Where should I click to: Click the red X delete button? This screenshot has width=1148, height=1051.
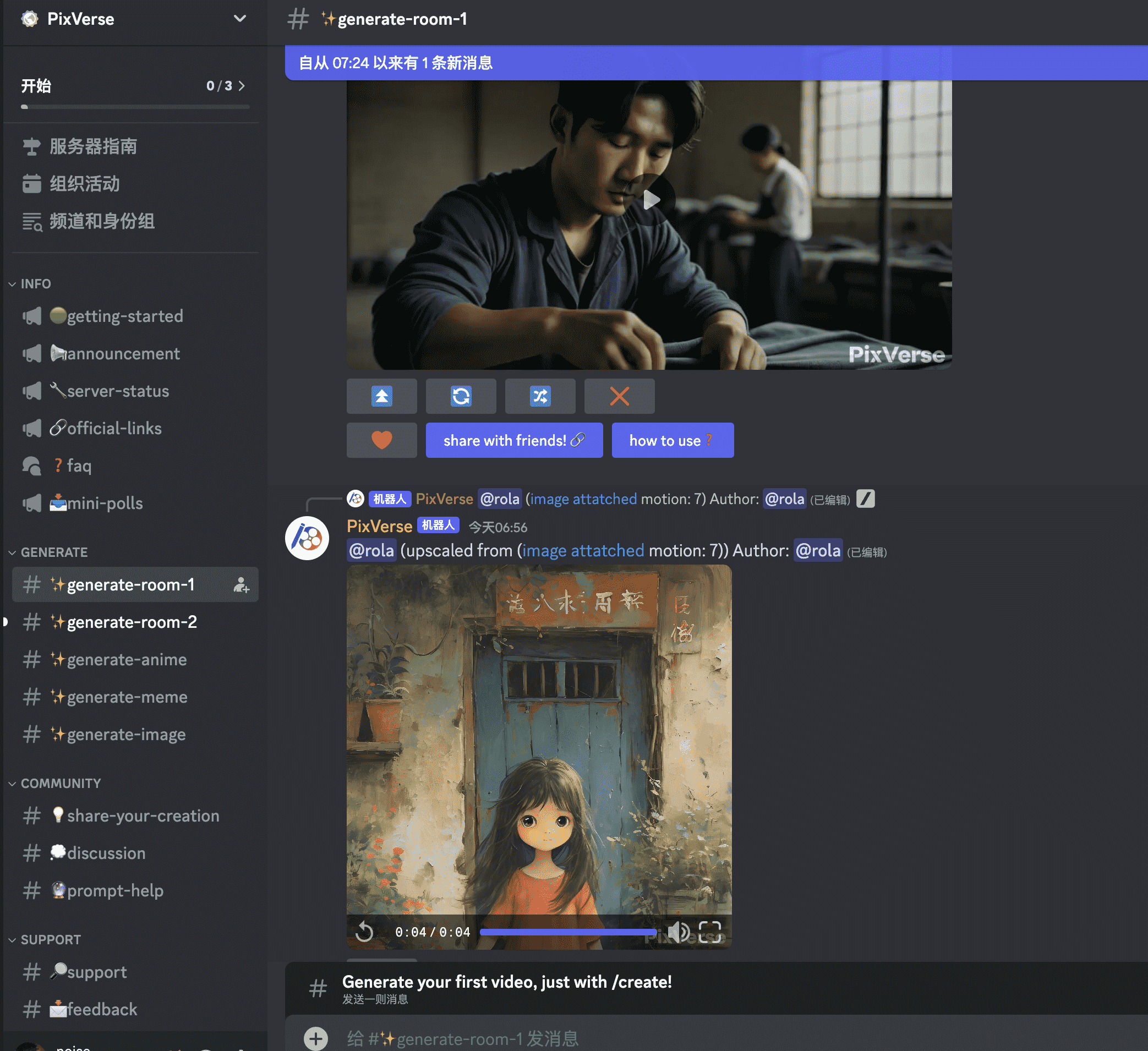click(619, 396)
